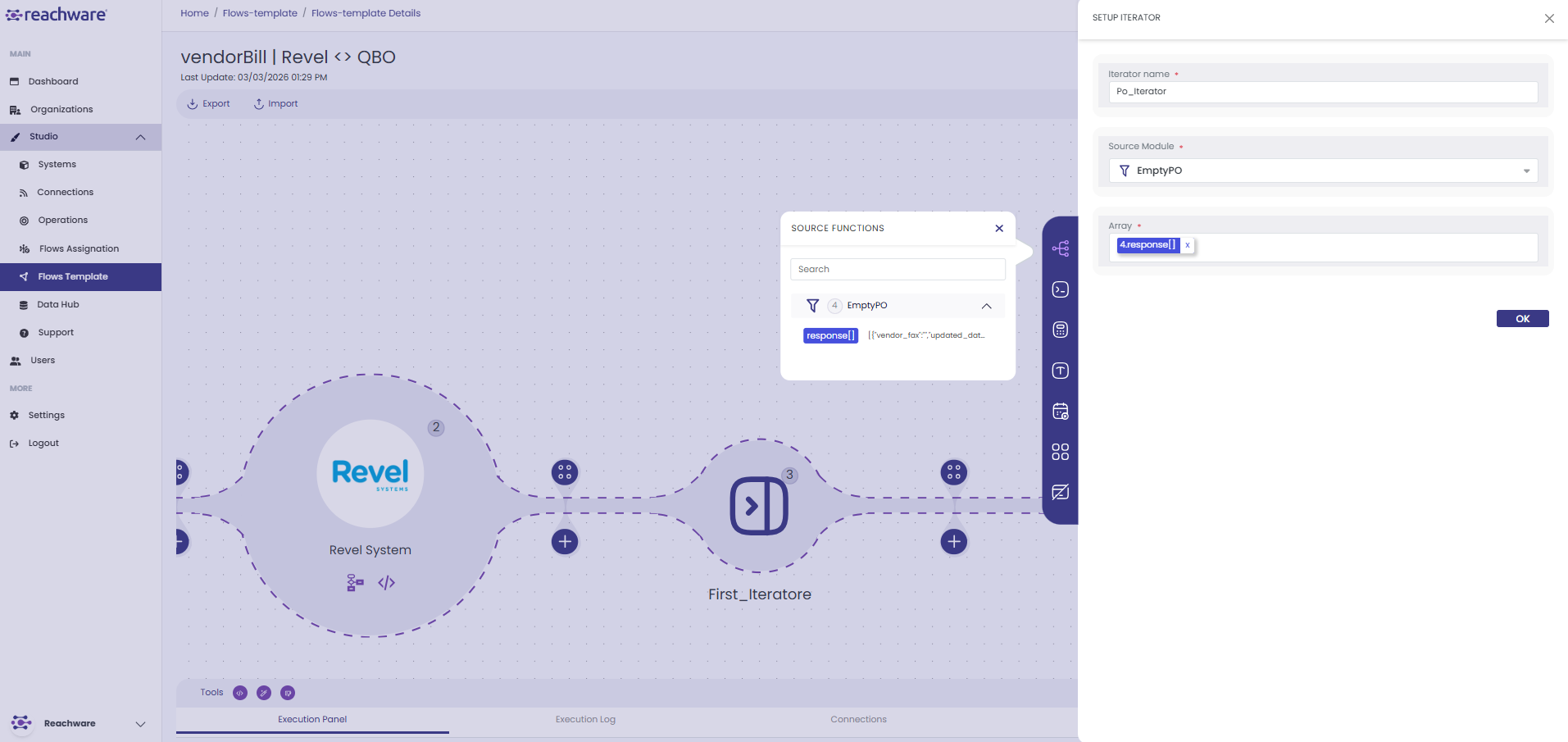Select the First_Iteratore iterator node icon
Screen dimensions: 1568x742
(x=759, y=506)
